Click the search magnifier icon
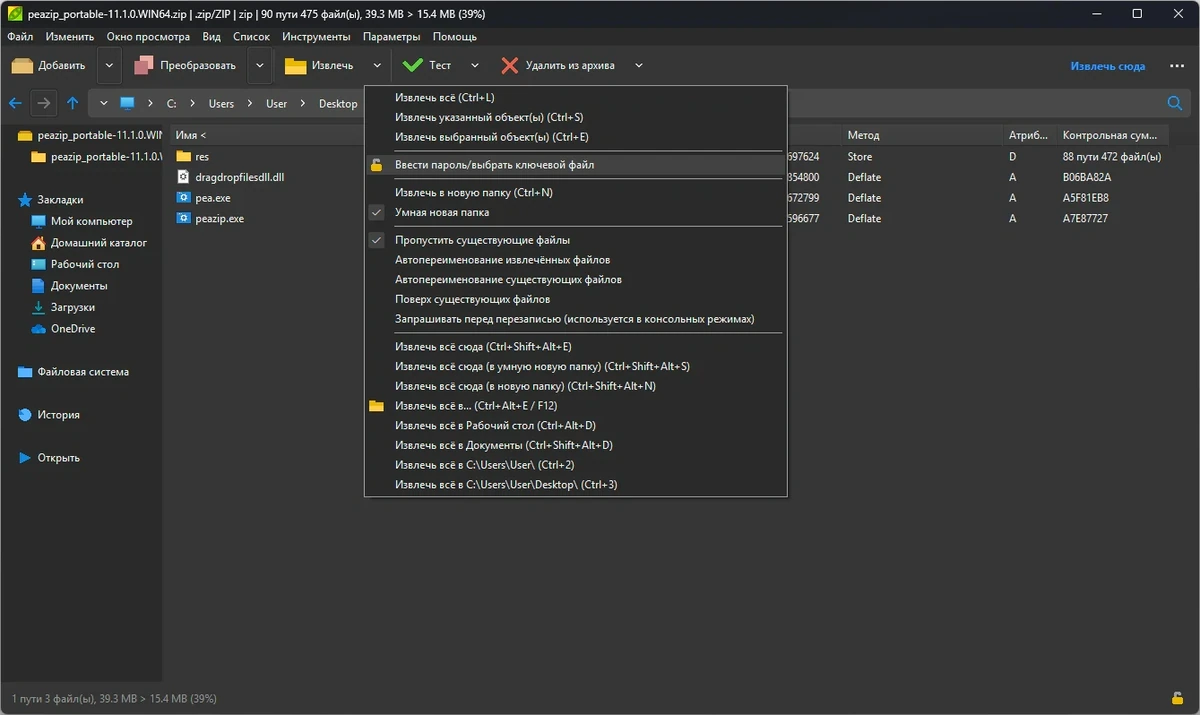The image size is (1200, 715). (1175, 103)
